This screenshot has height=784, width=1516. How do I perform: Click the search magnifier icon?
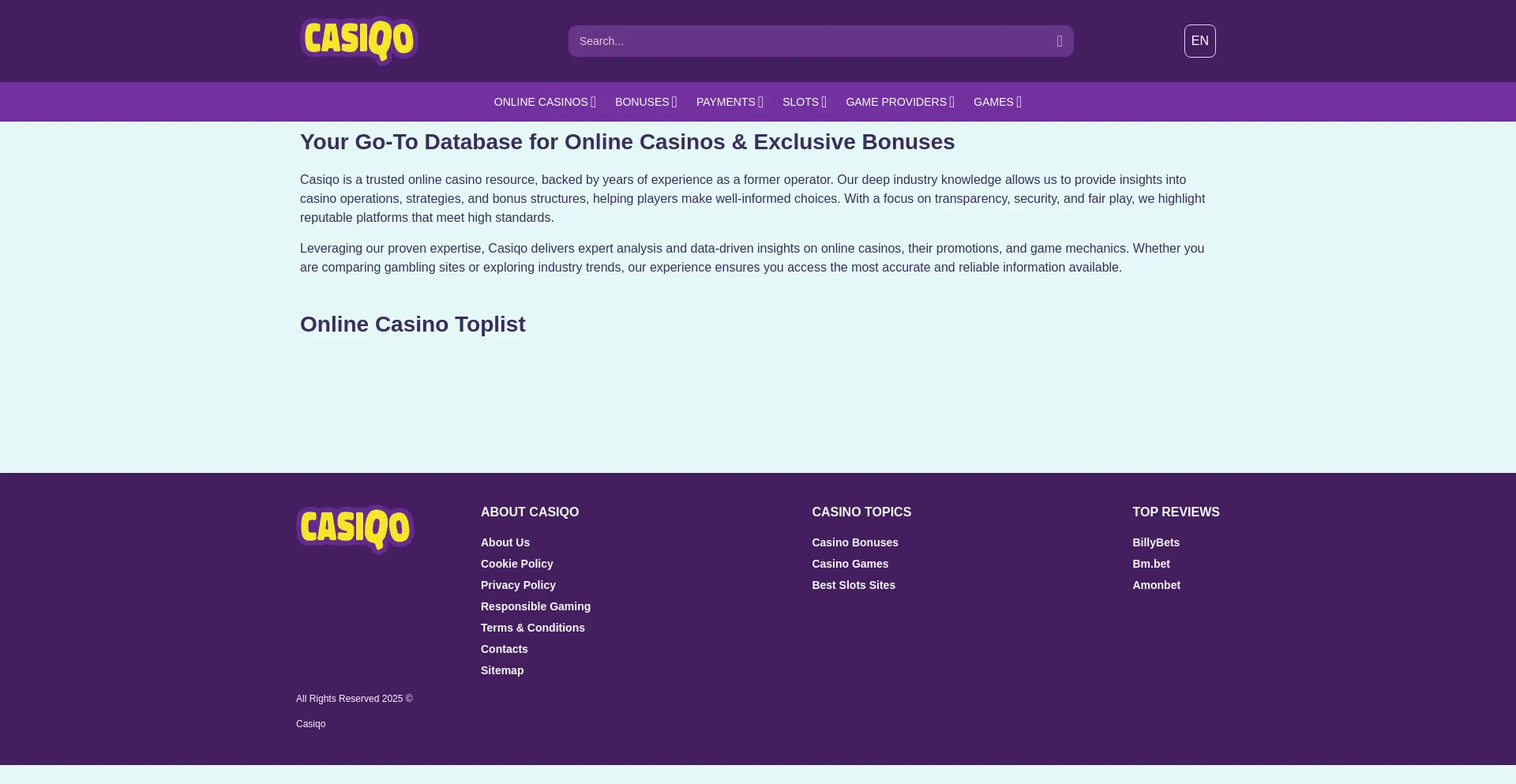(x=1060, y=41)
